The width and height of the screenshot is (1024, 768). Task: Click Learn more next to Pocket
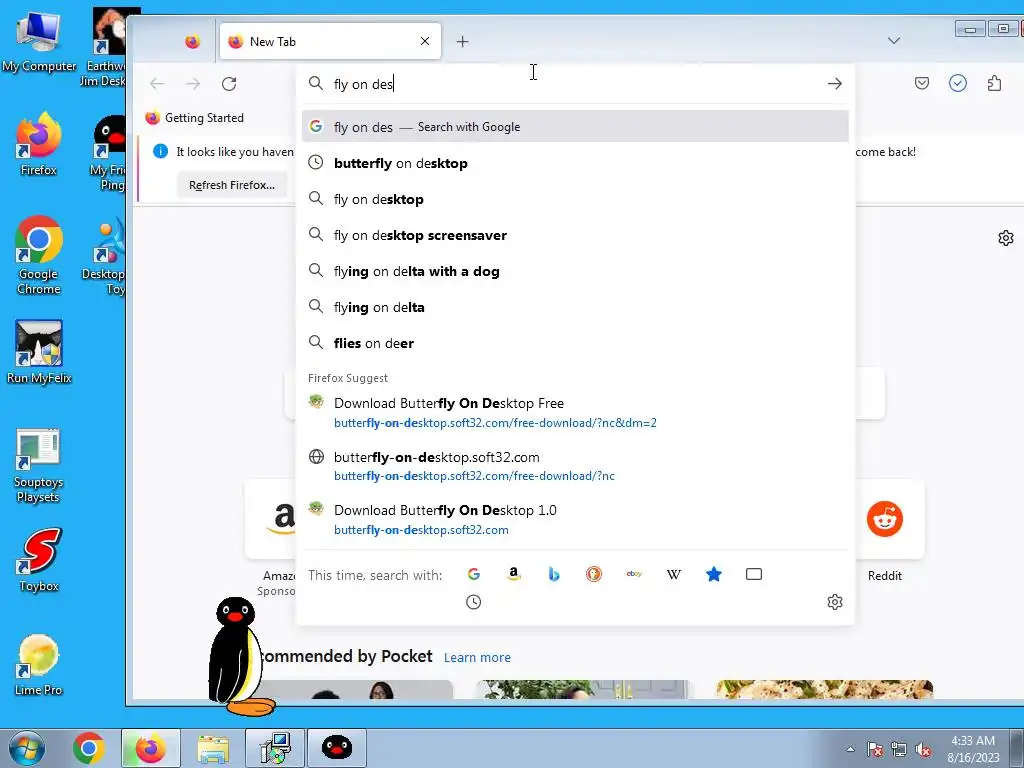(x=477, y=657)
